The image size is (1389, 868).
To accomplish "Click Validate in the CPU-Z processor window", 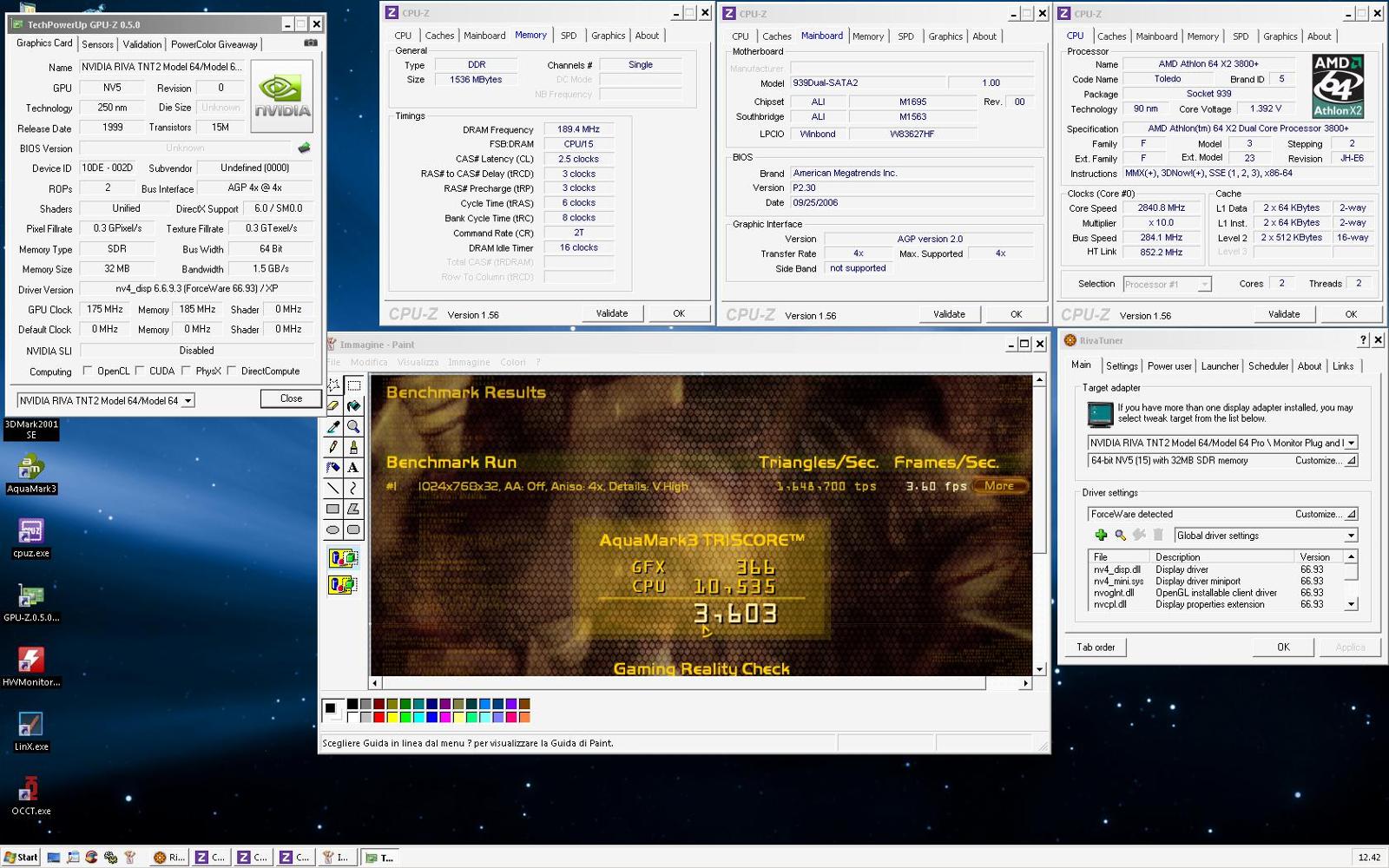I will tap(1283, 314).
